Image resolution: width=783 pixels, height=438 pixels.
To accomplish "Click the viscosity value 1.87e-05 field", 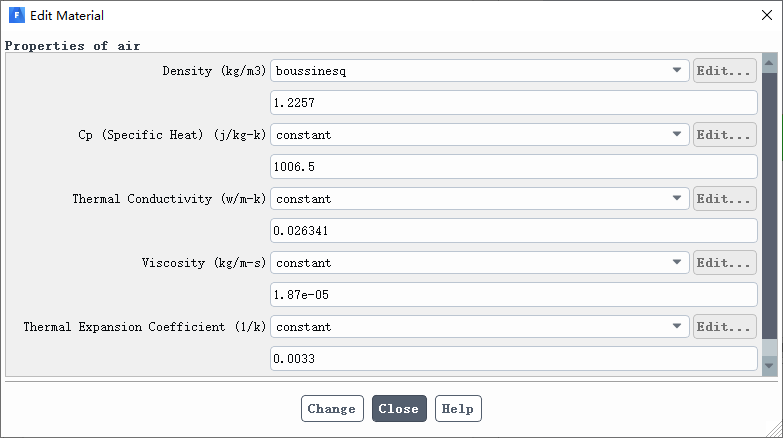I will (x=514, y=295).
